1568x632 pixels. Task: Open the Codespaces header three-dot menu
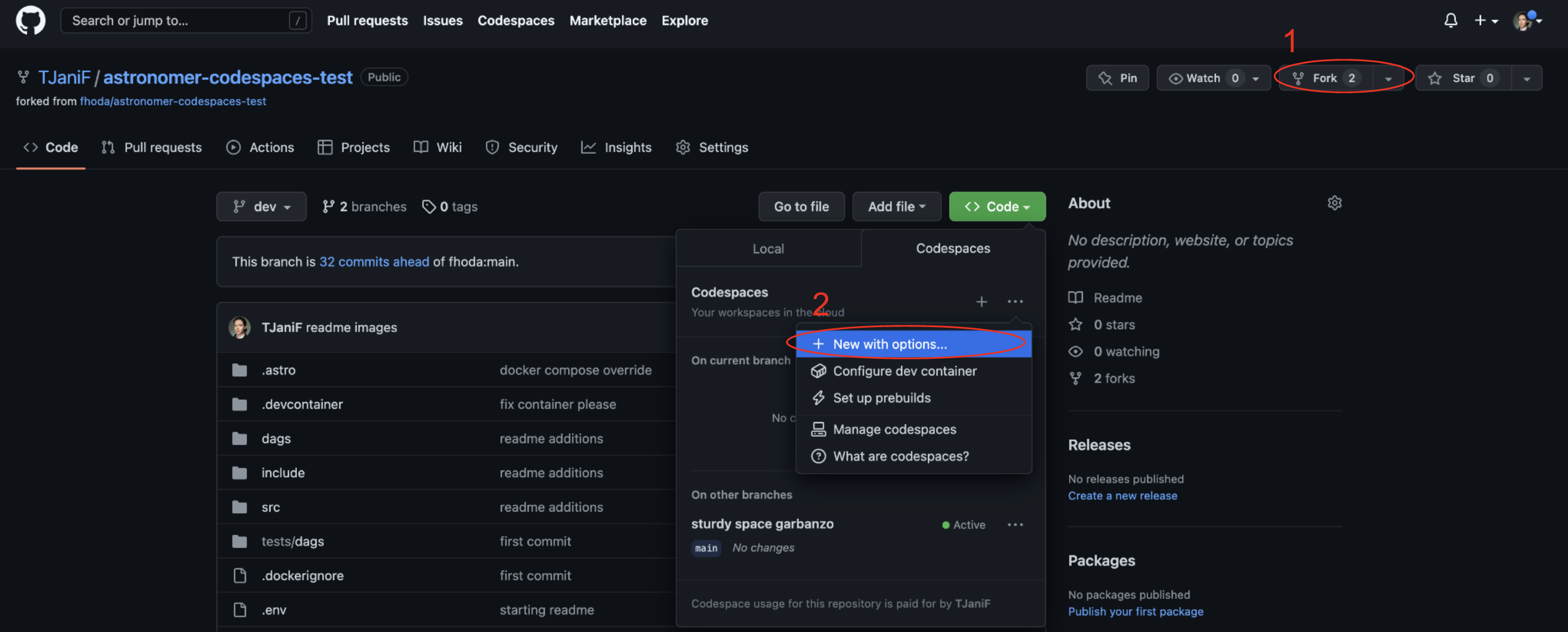pyautogui.click(x=1014, y=302)
